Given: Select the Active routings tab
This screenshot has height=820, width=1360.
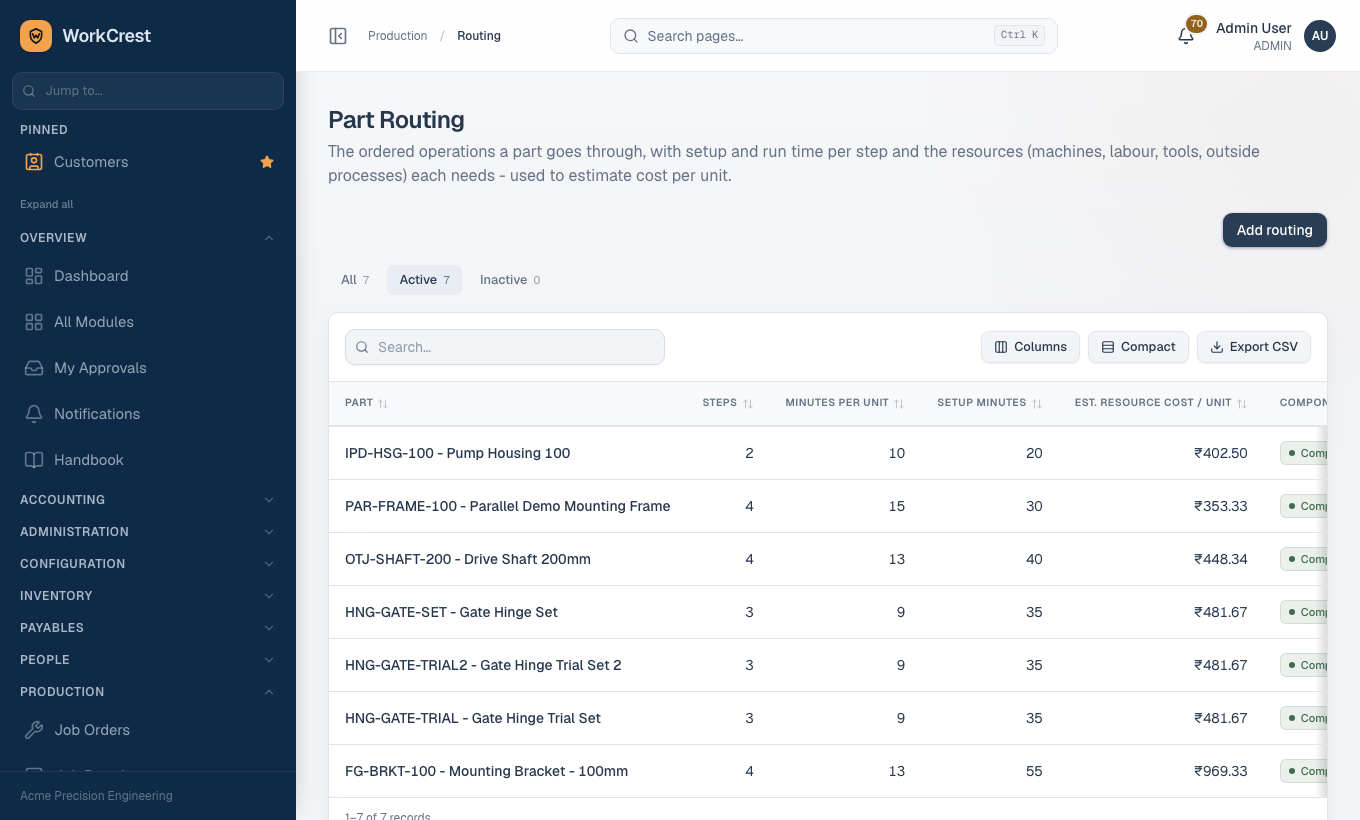Looking at the screenshot, I should point(425,280).
